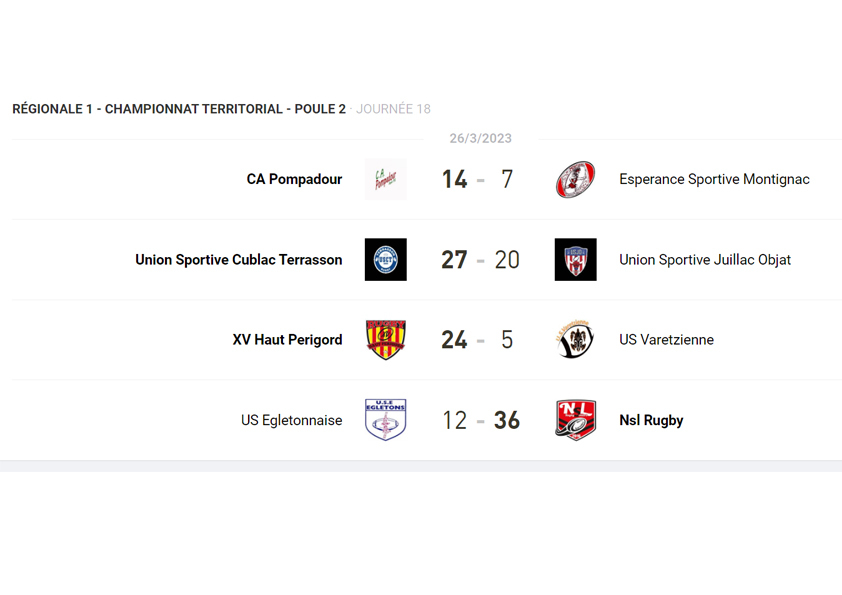Click the XV Haut Perigord shield logo
The image size is (842, 595).
385,340
